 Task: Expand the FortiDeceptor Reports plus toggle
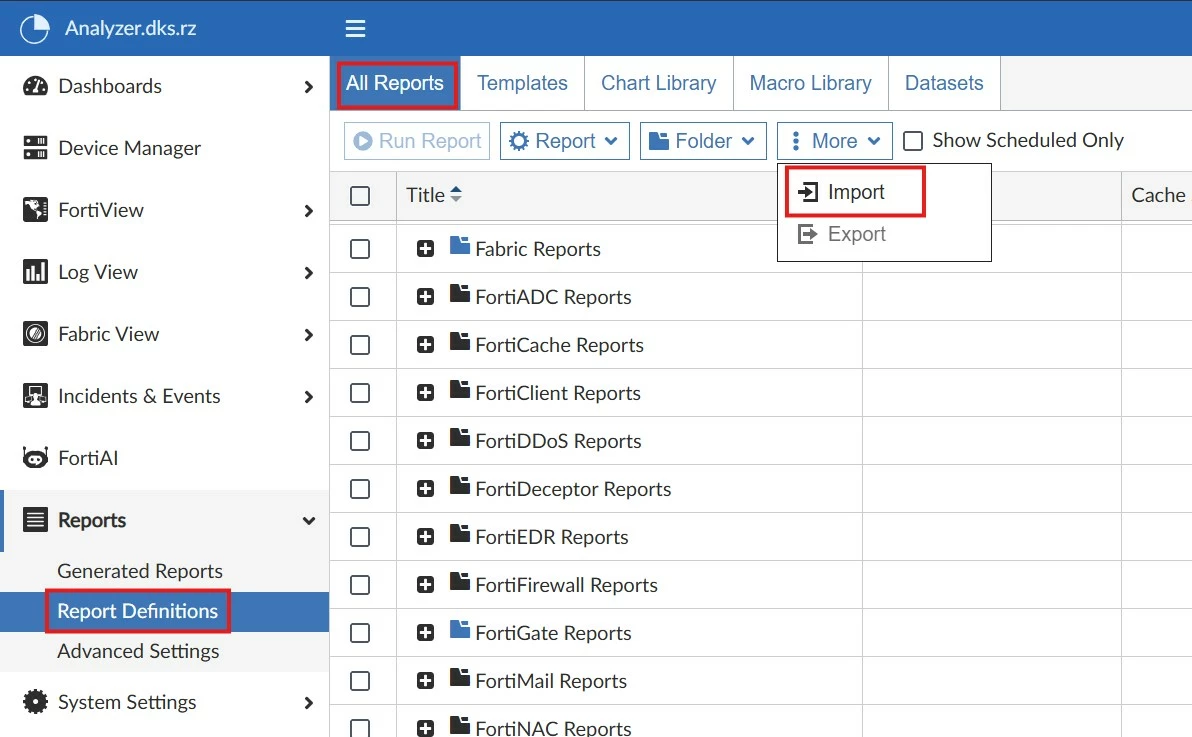pyautogui.click(x=425, y=488)
